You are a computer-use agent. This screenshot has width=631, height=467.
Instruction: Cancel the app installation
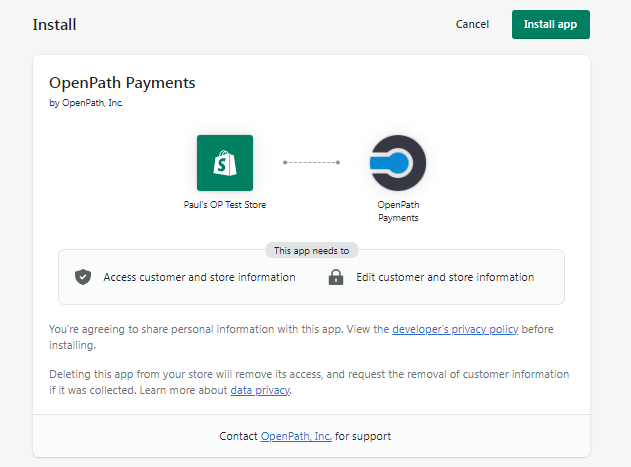pyautogui.click(x=472, y=25)
